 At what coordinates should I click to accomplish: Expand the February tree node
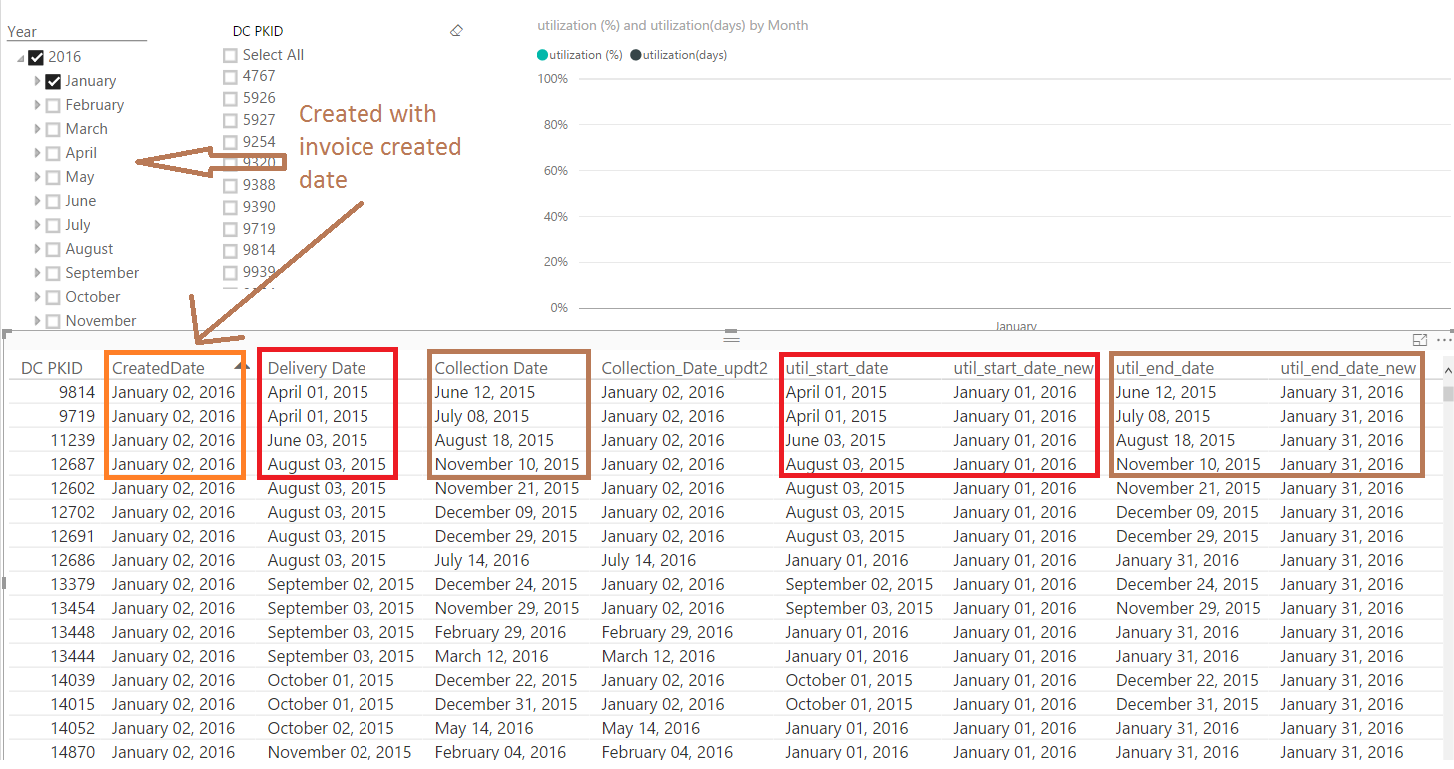(x=38, y=105)
